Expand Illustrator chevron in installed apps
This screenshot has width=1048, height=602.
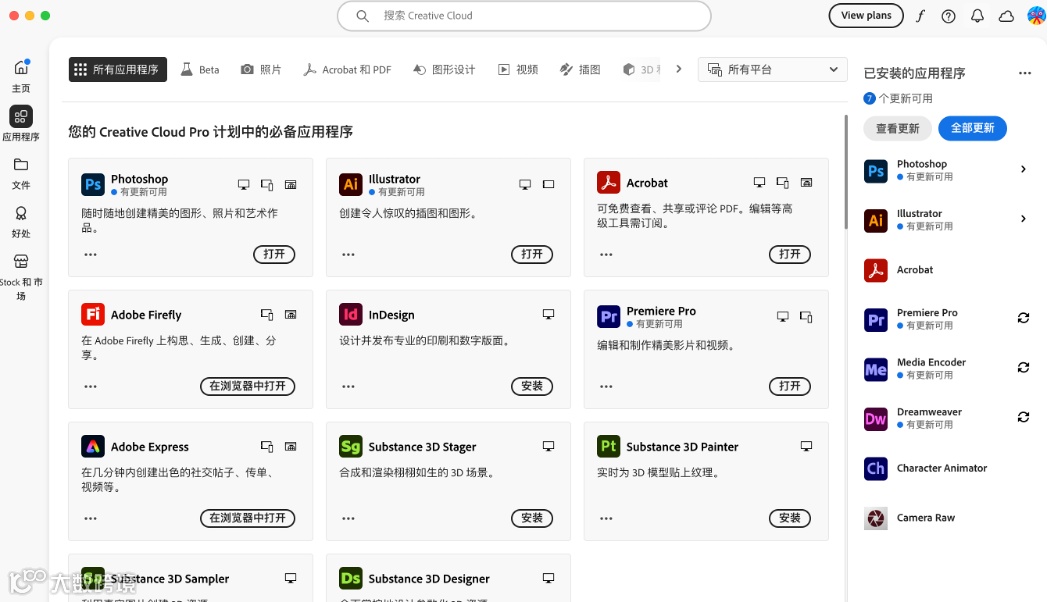click(x=1023, y=218)
